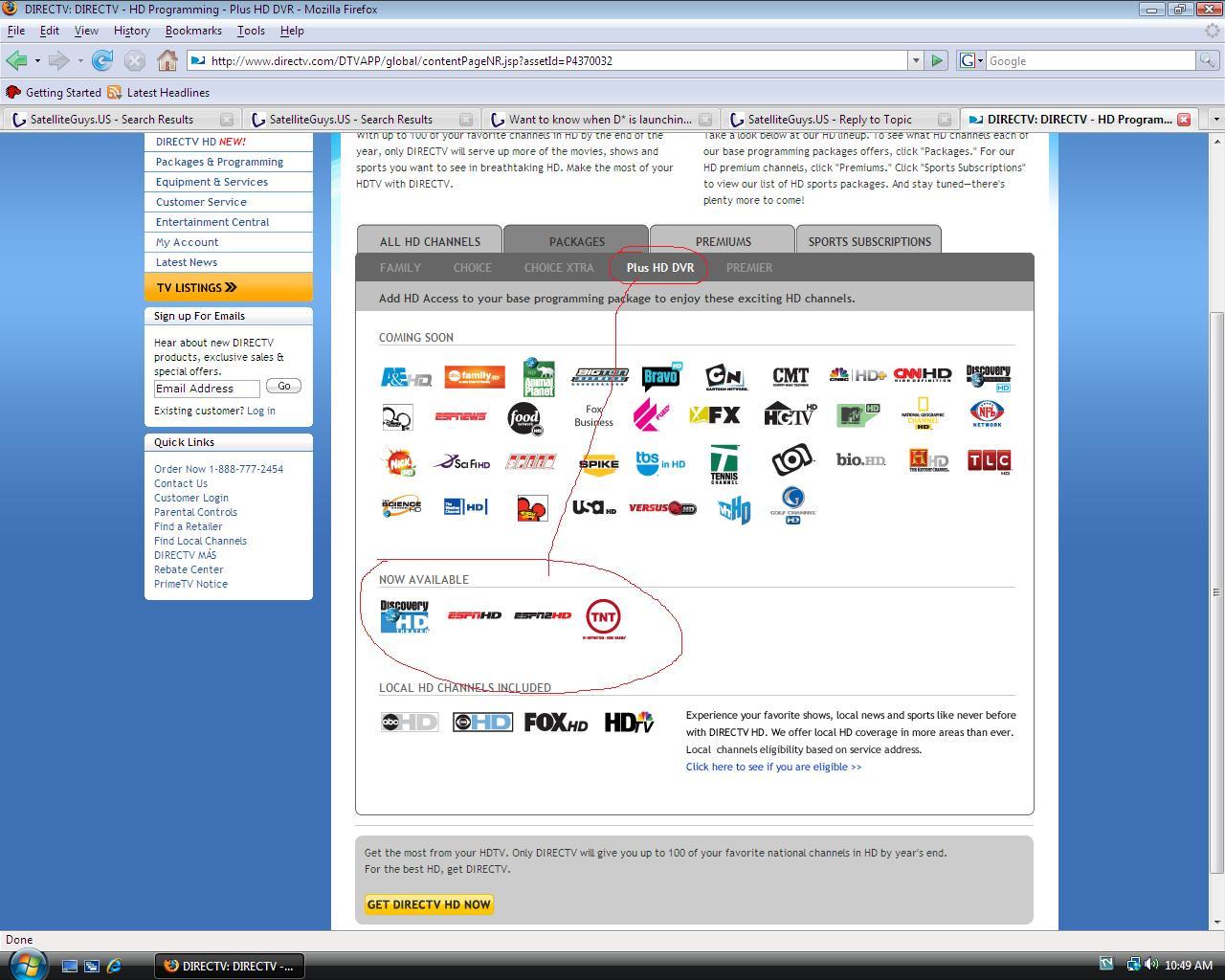The image size is (1225, 980).
Task: Open the Bookmarks menu
Action: click(193, 31)
